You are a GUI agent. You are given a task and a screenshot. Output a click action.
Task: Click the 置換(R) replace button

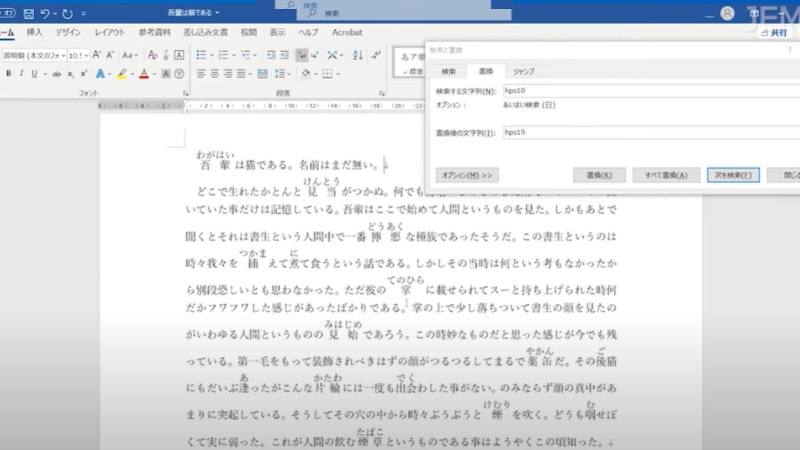(599, 175)
